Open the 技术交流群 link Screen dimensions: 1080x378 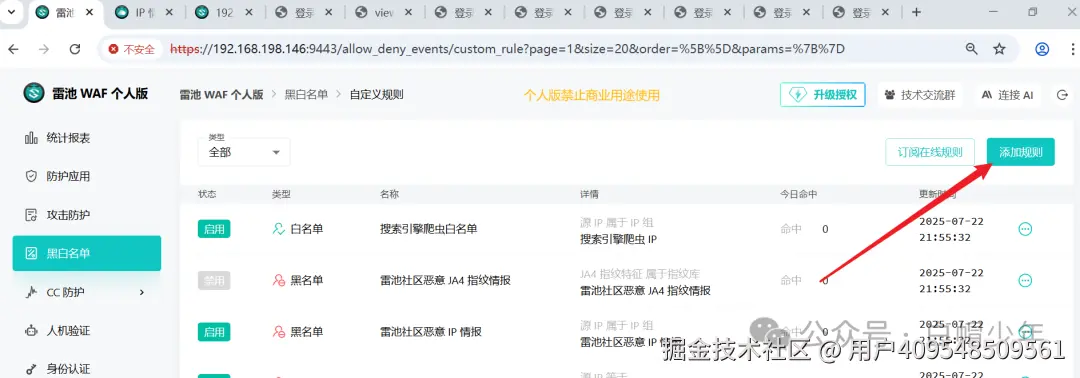click(920, 95)
